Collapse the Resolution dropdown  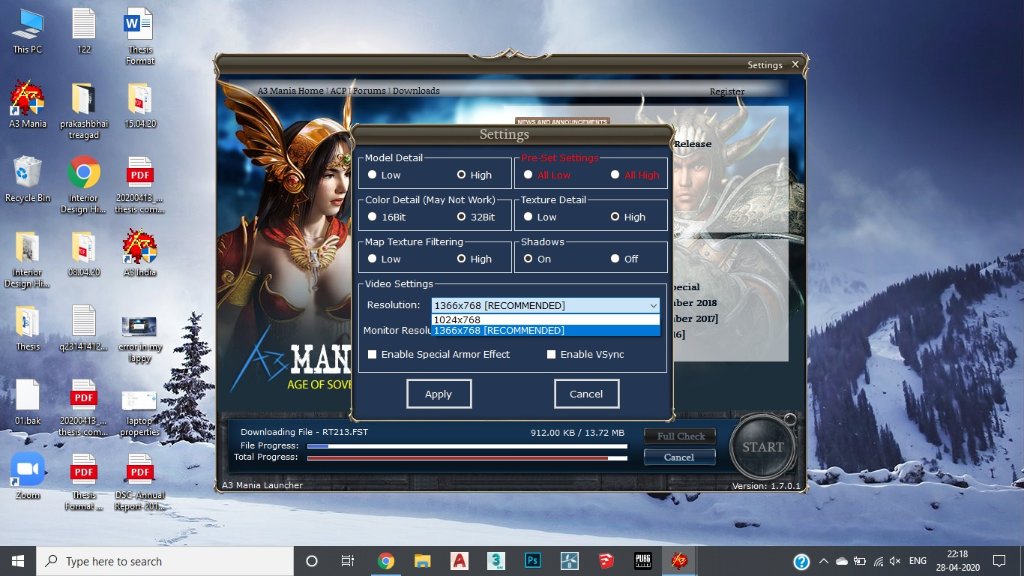pyautogui.click(x=652, y=306)
